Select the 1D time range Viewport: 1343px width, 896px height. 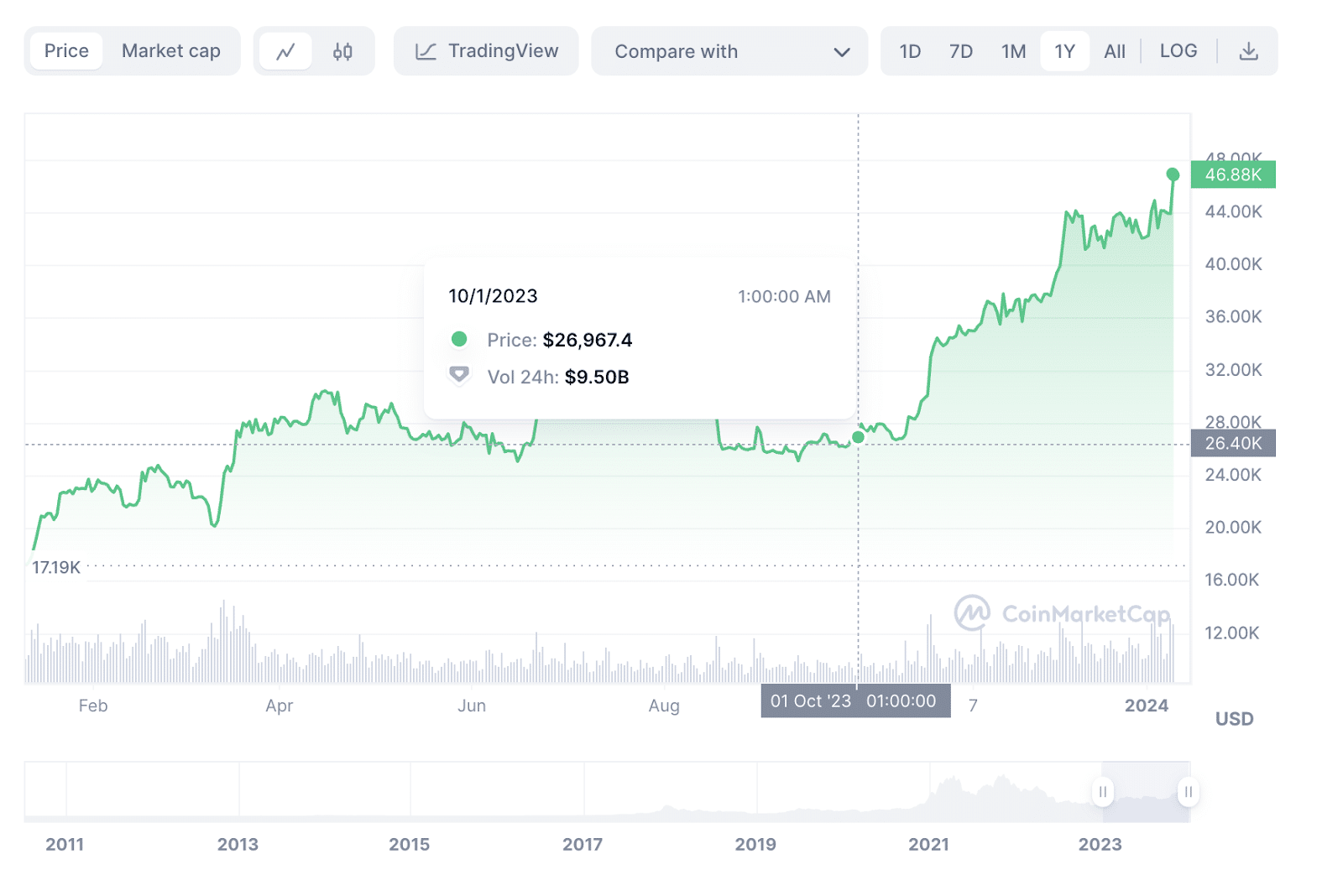point(910,52)
